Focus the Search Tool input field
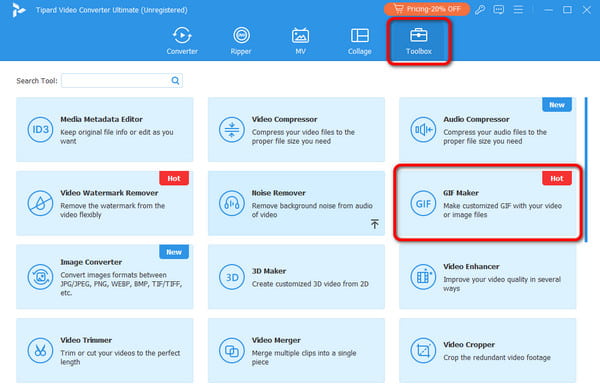This screenshot has width=600, height=387. (122, 80)
